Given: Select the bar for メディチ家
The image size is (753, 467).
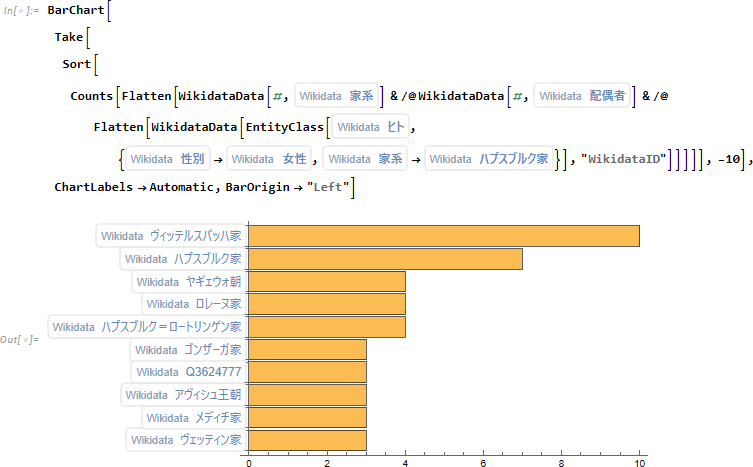Looking at the screenshot, I should click(307, 418).
